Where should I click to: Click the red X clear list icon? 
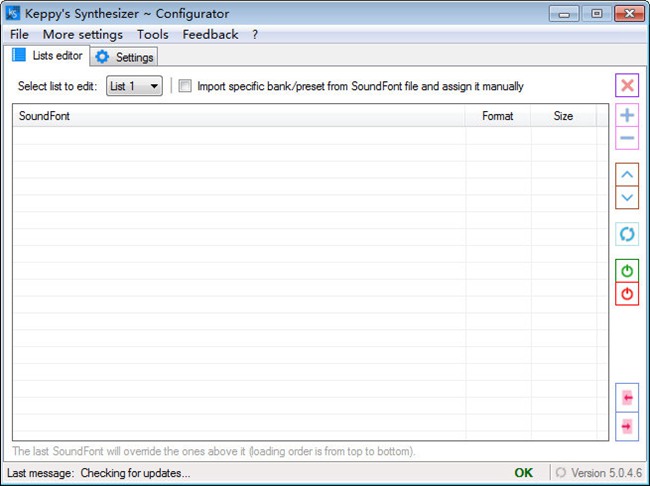point(627,85)
